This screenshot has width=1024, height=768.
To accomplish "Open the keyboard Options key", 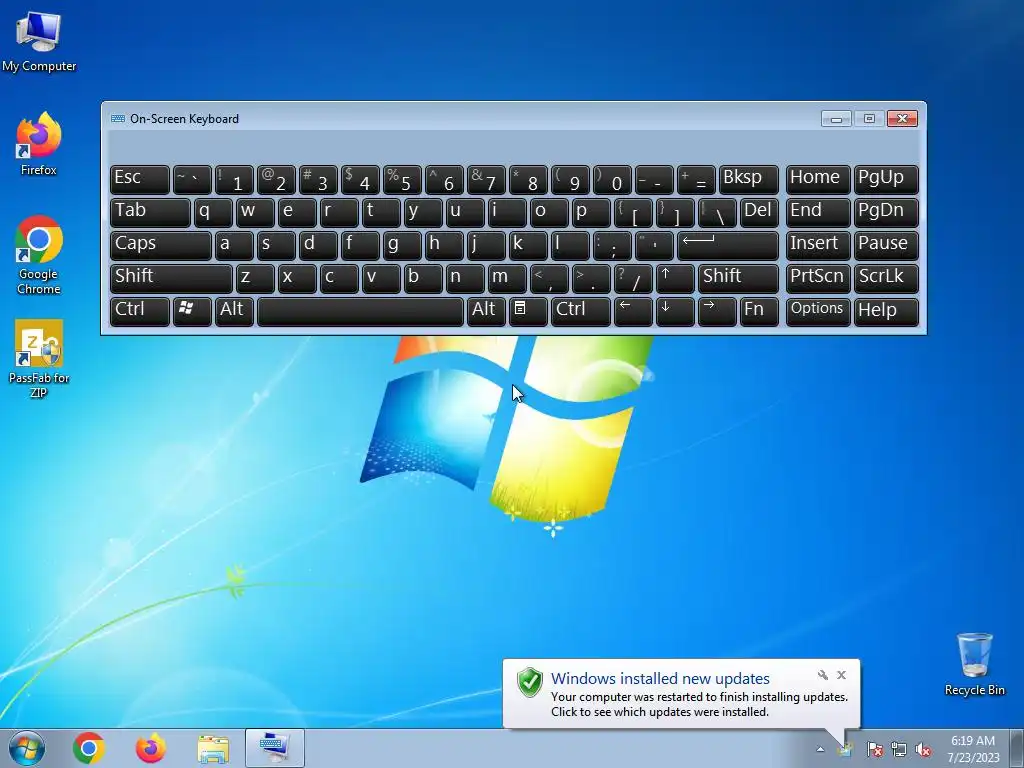I will [x=818, y=311].
